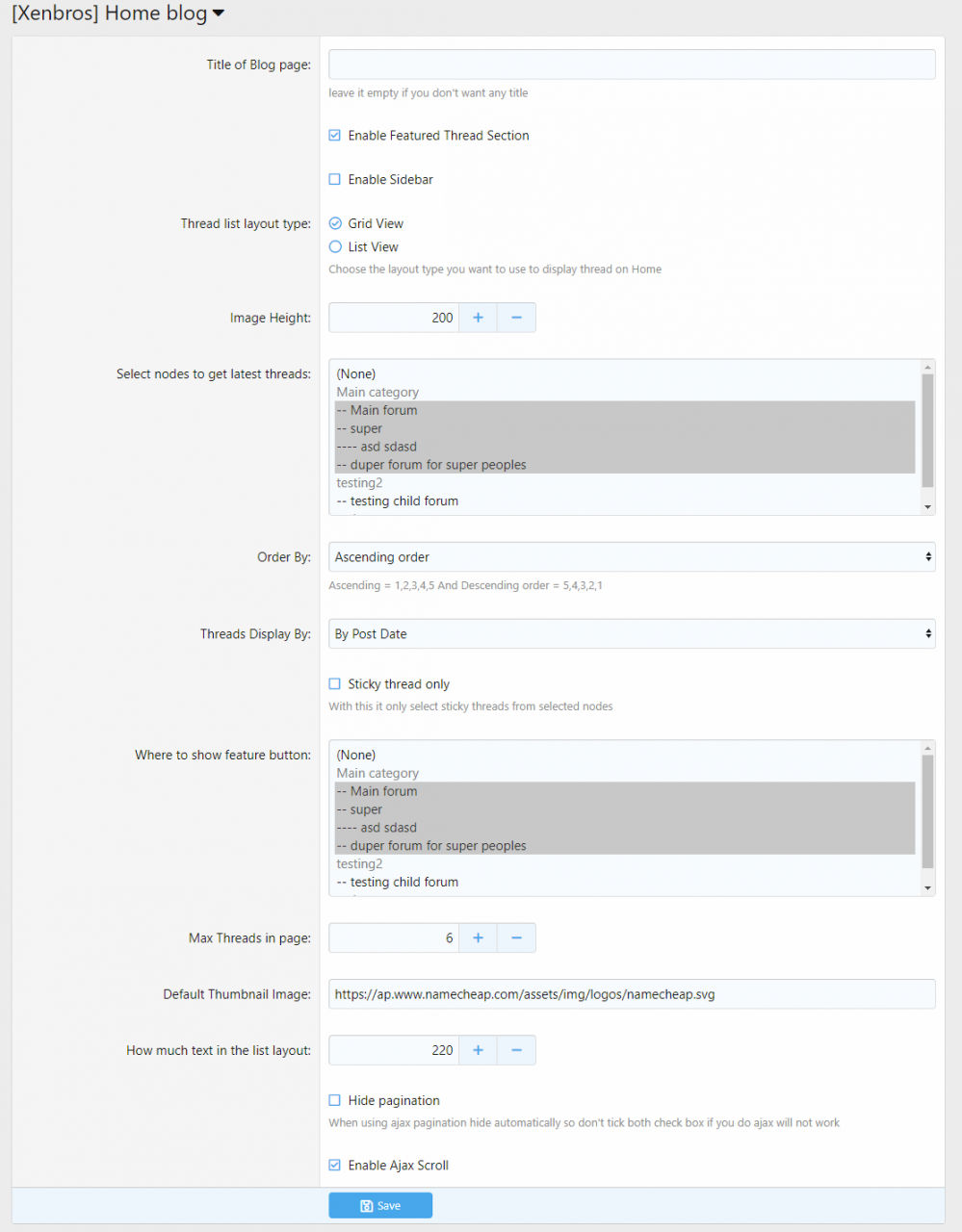Increase list layout text amount
Image resolution: width=962 pixels, height=1232 pixels.
pos(478,1050)
